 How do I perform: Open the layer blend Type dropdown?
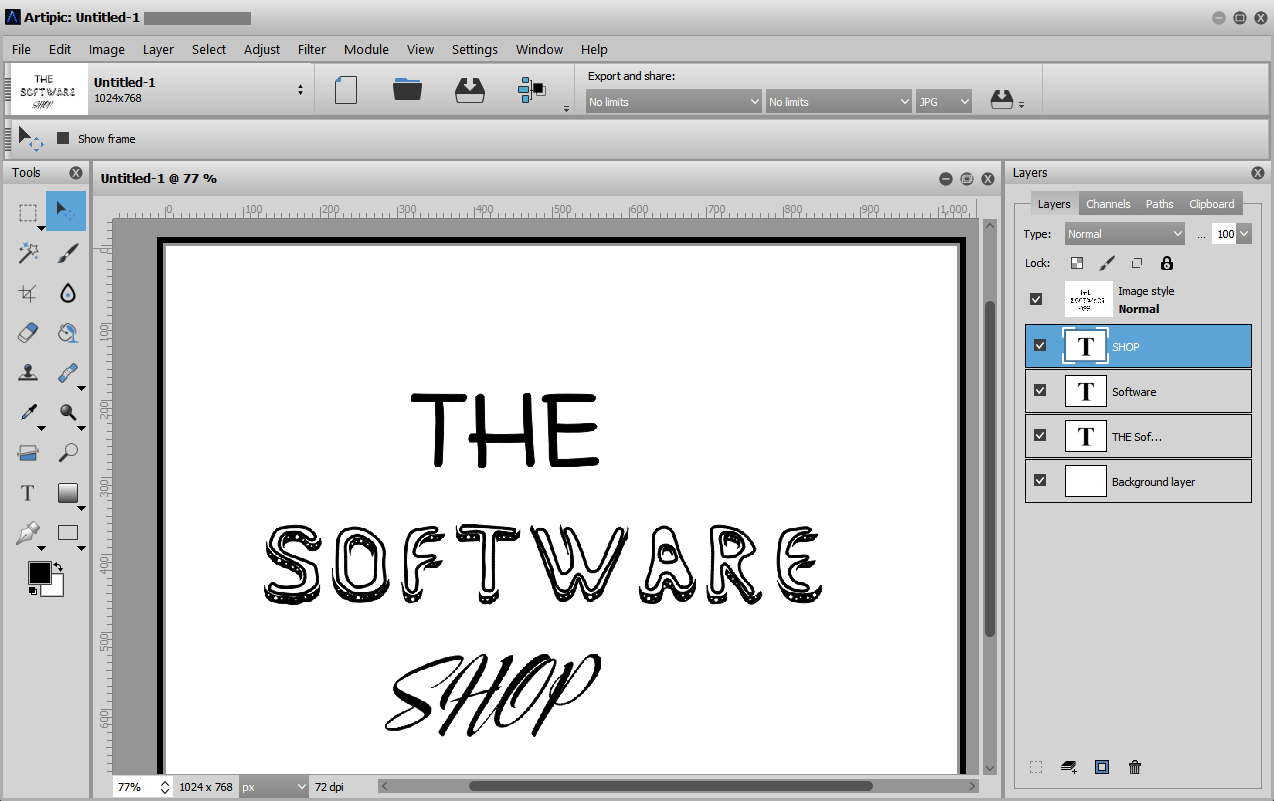click(1124, 234)
